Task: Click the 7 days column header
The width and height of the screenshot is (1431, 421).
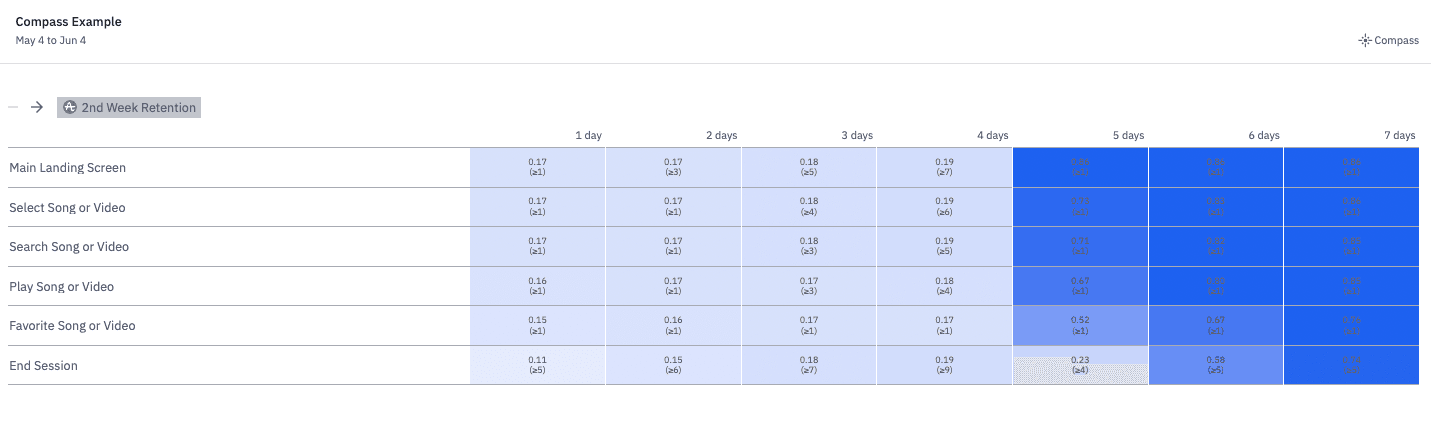Action: pos(1399,135)
